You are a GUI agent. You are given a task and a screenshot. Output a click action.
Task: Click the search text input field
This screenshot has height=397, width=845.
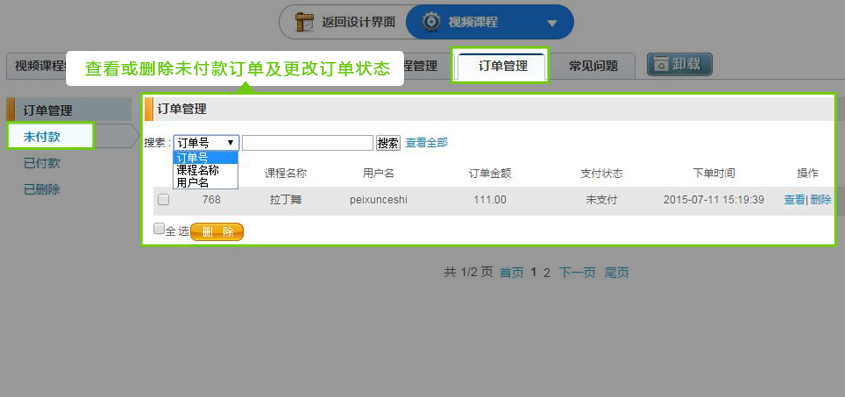(x=308, y=143)
